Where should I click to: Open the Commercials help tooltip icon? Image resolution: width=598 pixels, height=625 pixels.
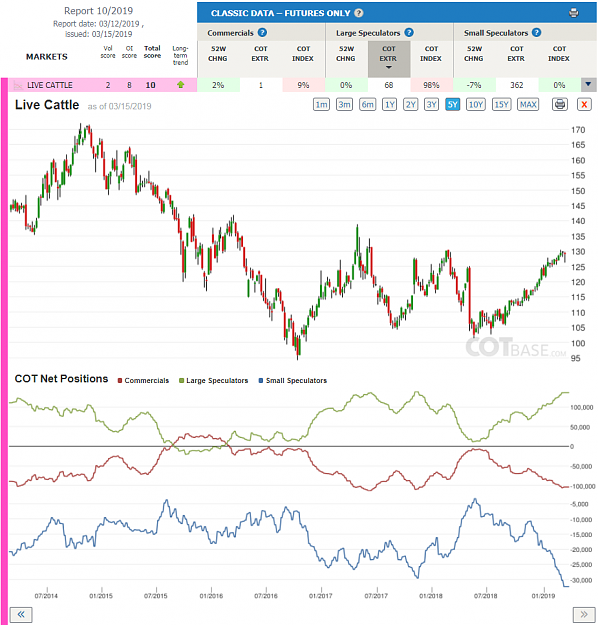click(262, 33)
